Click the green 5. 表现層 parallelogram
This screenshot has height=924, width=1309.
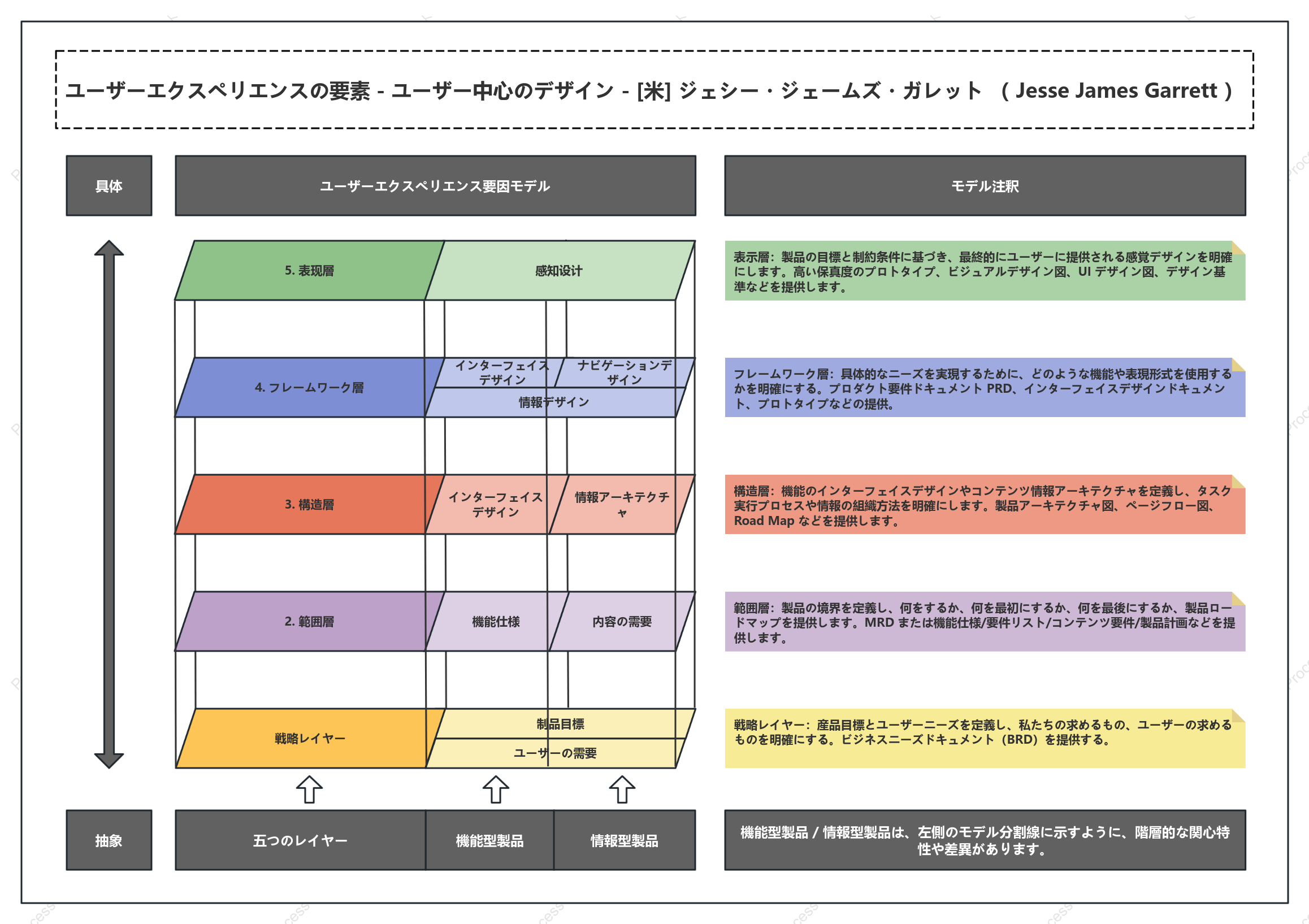(x=310, y=270)
